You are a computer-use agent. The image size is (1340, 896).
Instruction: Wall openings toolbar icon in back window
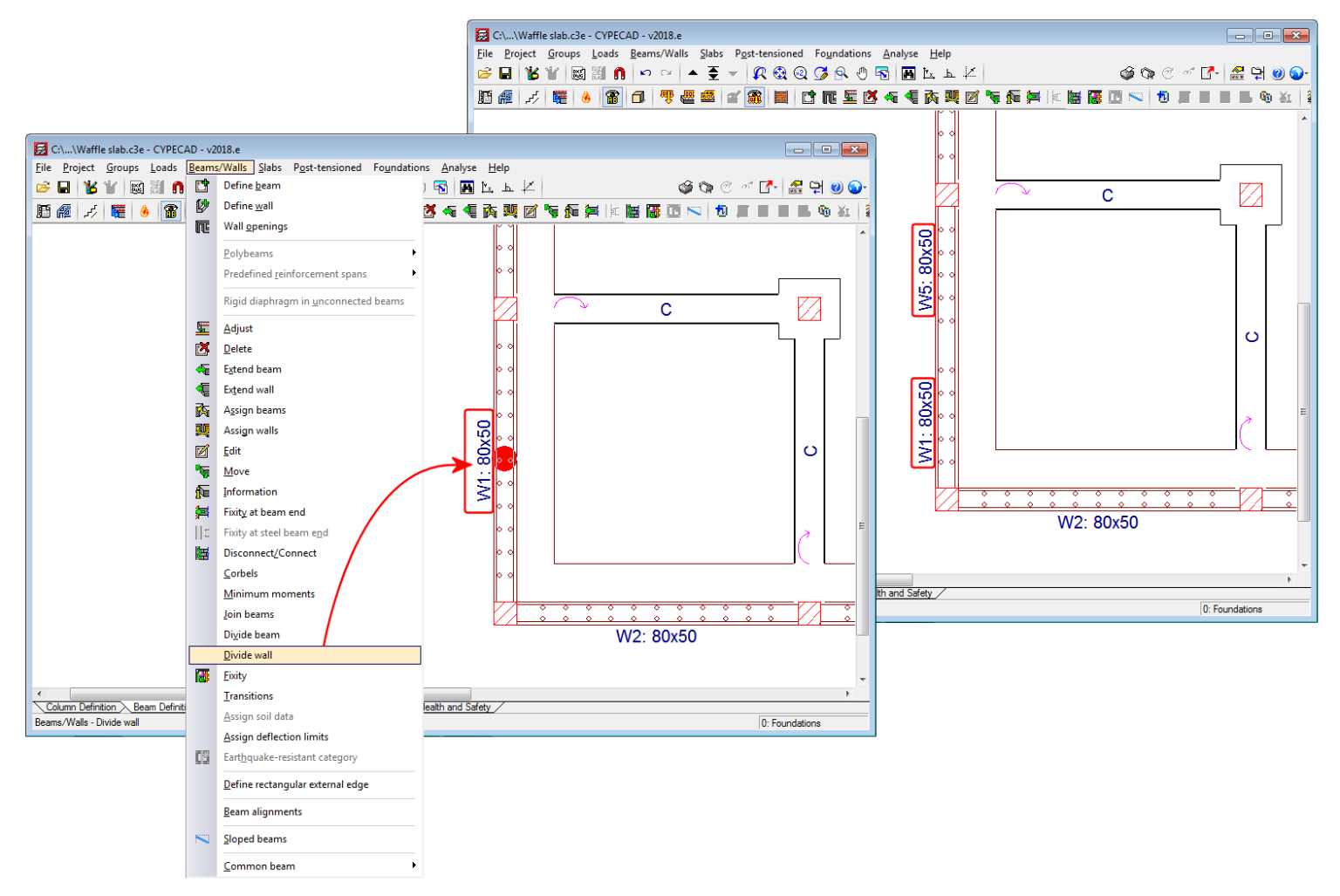click(830, 97)
